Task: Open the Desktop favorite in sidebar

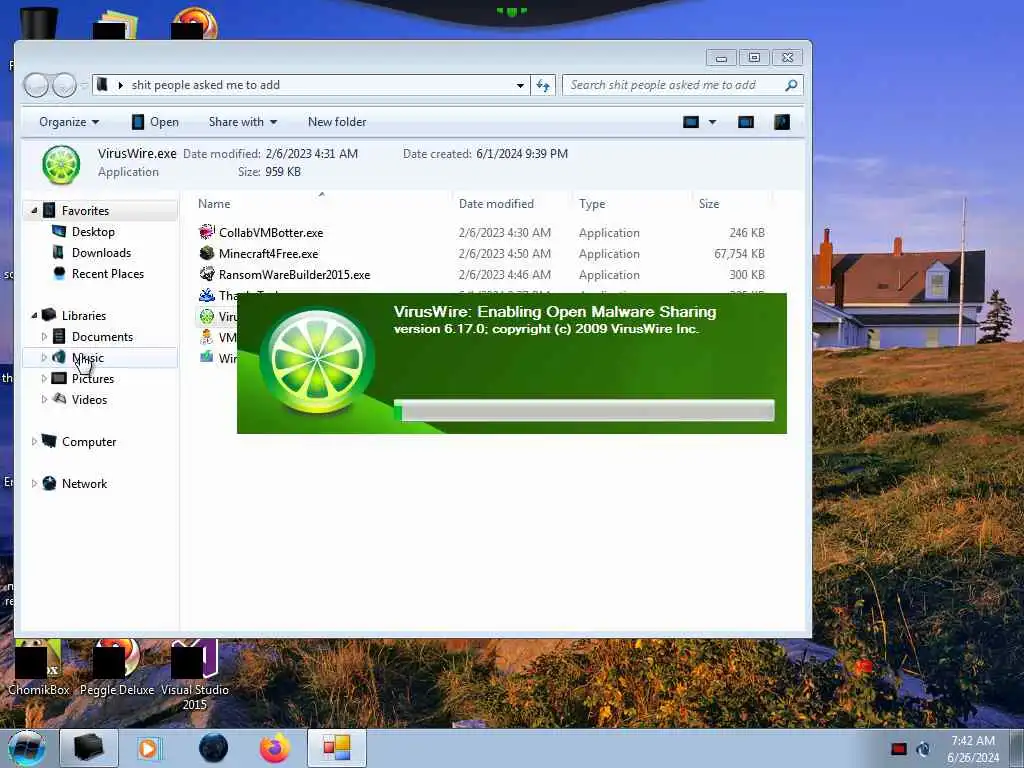Action: click(93, 232)
